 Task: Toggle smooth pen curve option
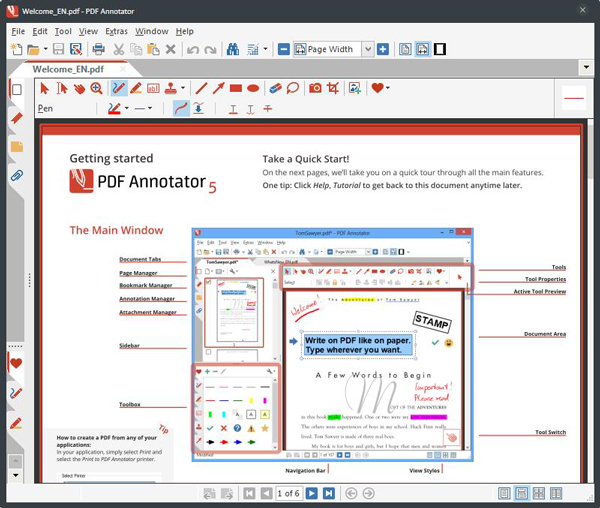tap(181, 109)
